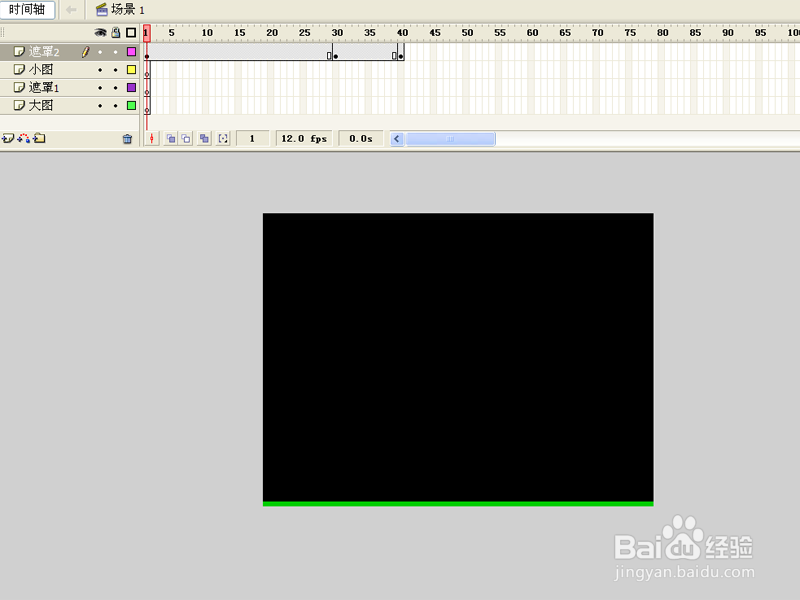The width and height of the screenshot is (800, 600).
Task: Click the outline square for all layers
Action: click(x=131, y=33)
